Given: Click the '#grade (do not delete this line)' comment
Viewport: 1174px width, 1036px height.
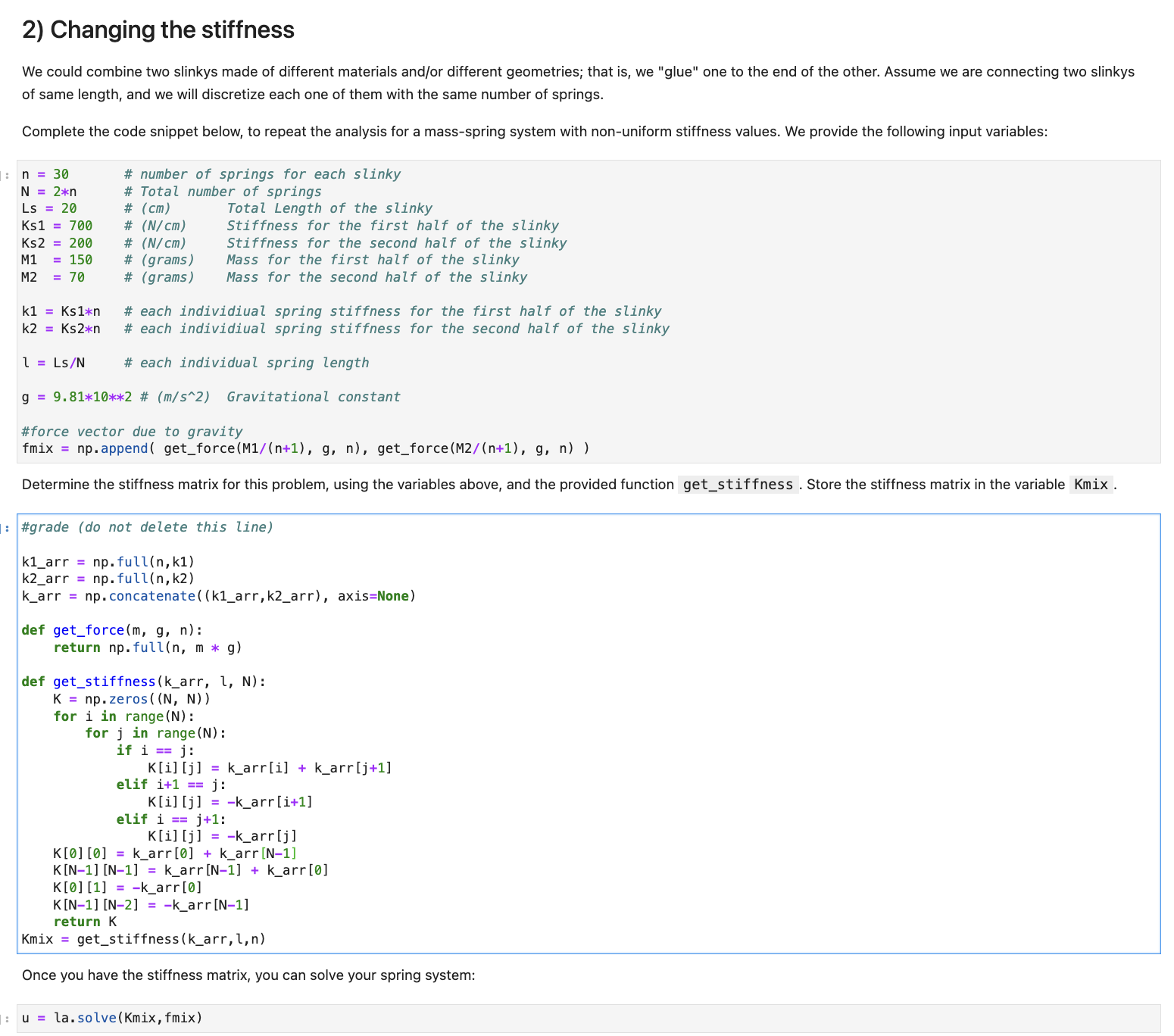Looking at the screenshot, I should [x=147, y=526].
